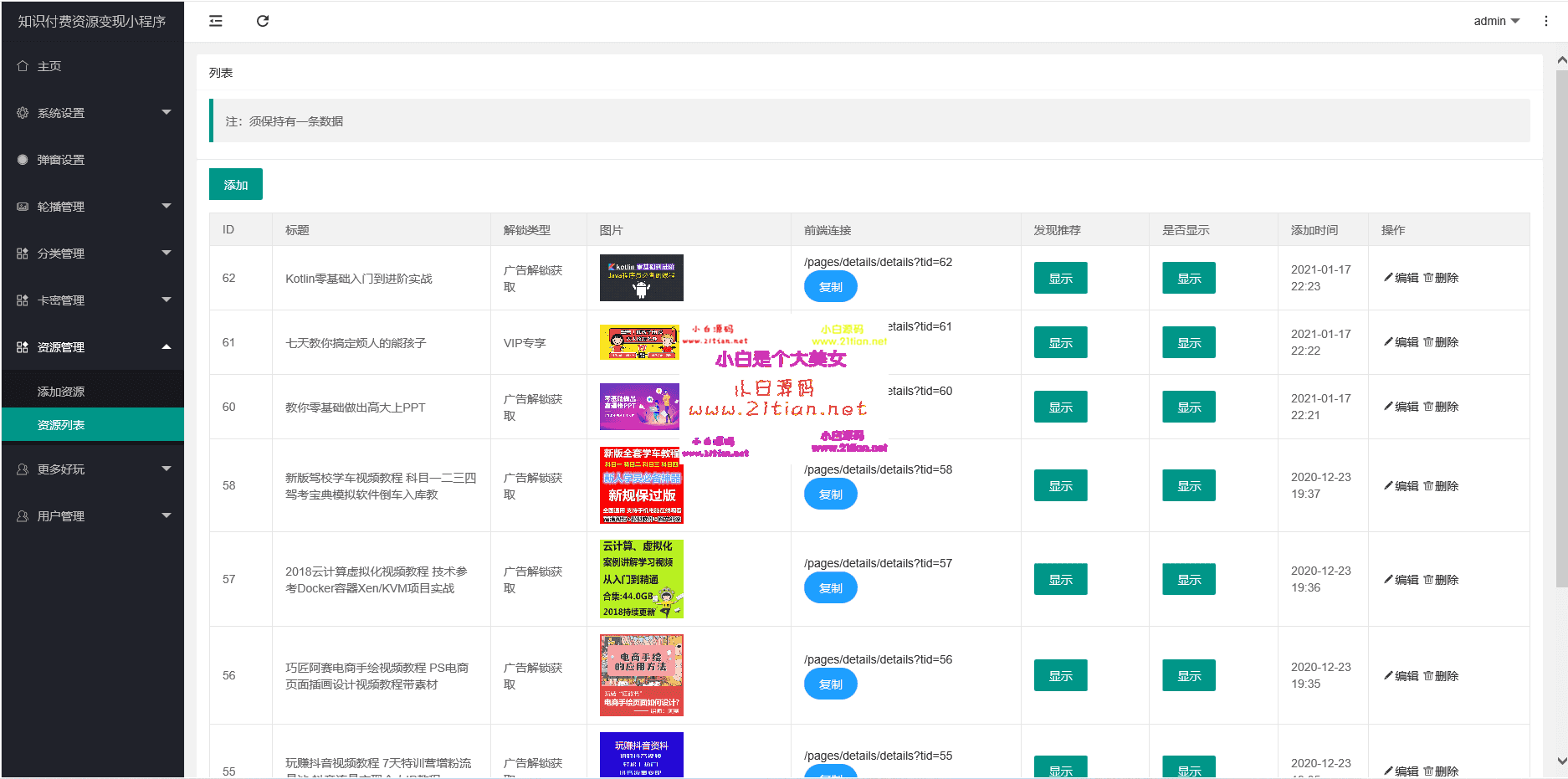Click the Kotlin course thumbnail image

(x=641, y=278)
